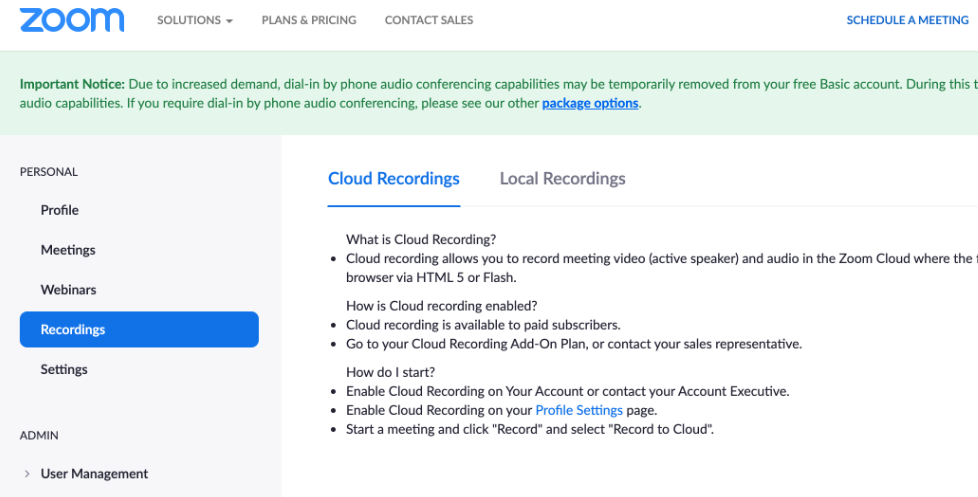
Task: Click the Zoom logo
Action: tap(72, 20)
